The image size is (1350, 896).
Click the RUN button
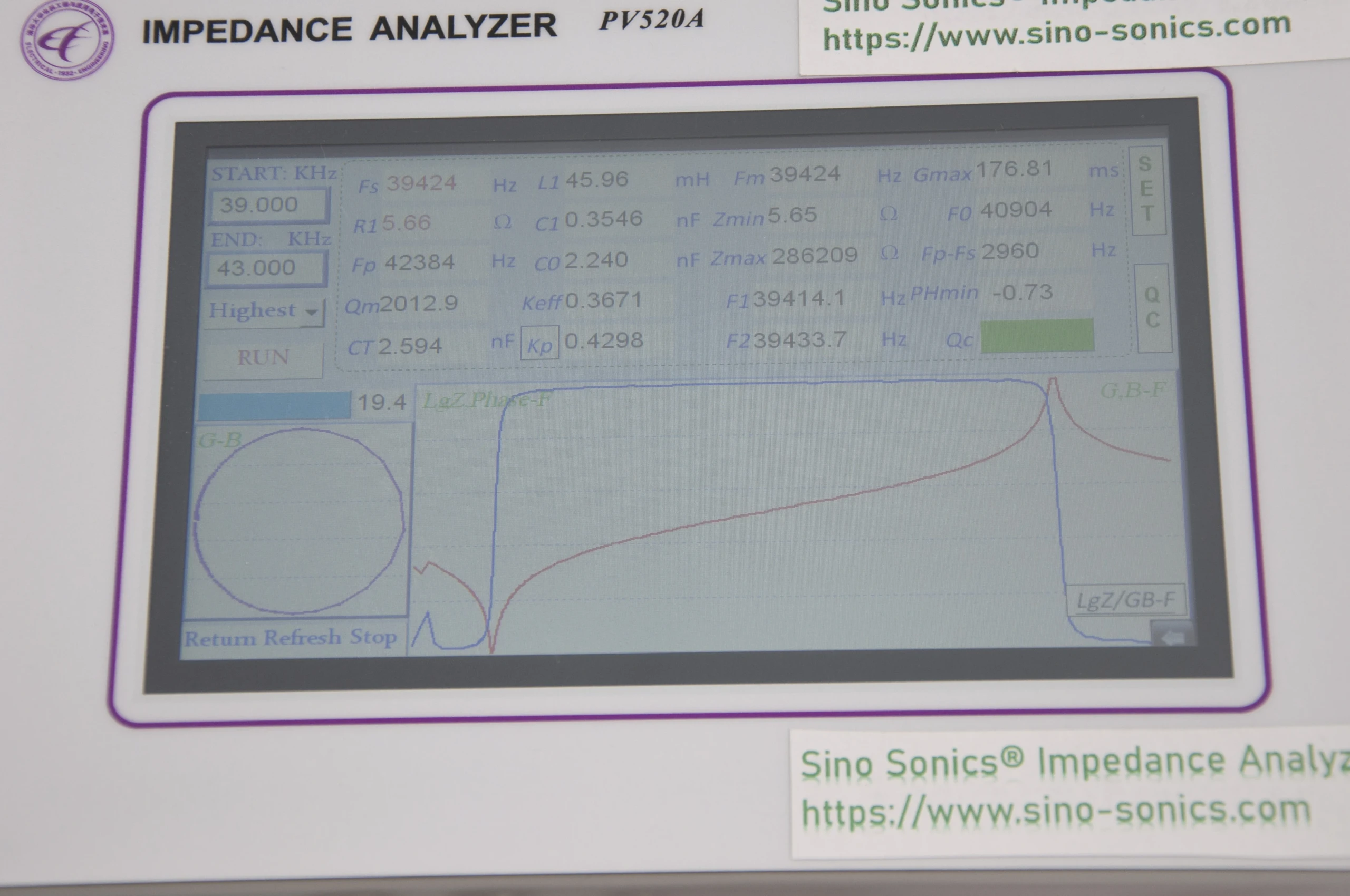tap(264, 358)
